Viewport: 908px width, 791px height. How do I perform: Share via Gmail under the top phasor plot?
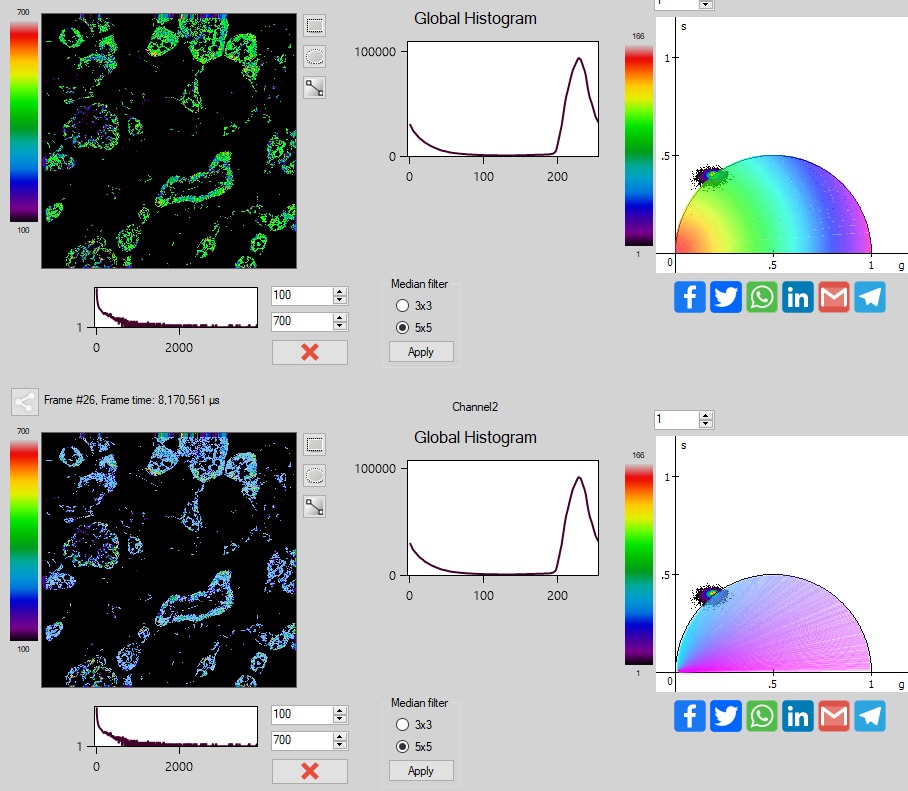tap(834, 297)
